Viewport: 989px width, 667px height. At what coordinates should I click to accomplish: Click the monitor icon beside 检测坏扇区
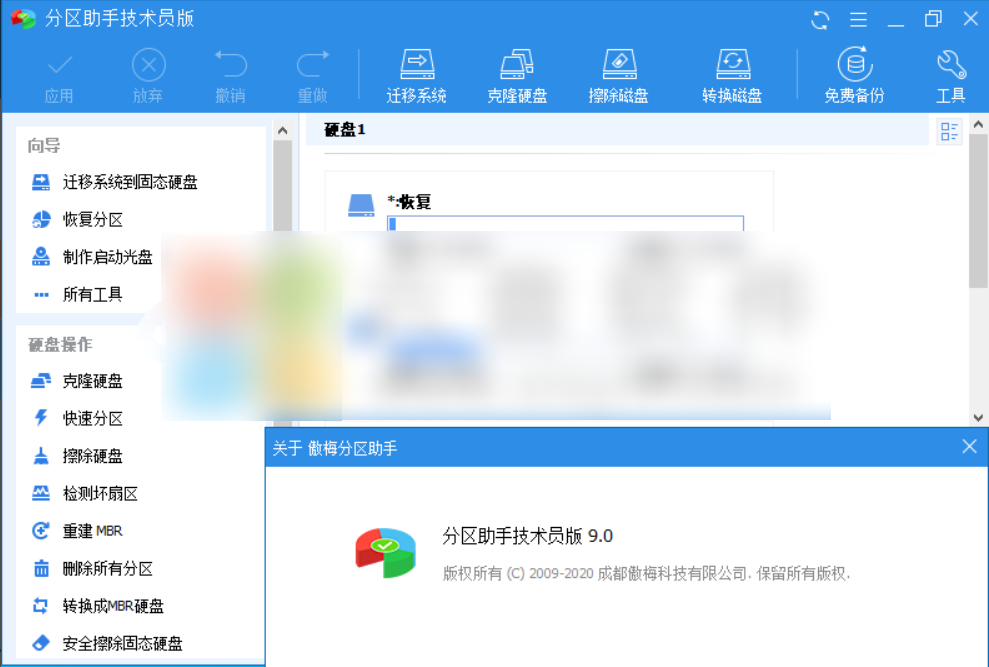pyautogui.click(x=41, y=493)
